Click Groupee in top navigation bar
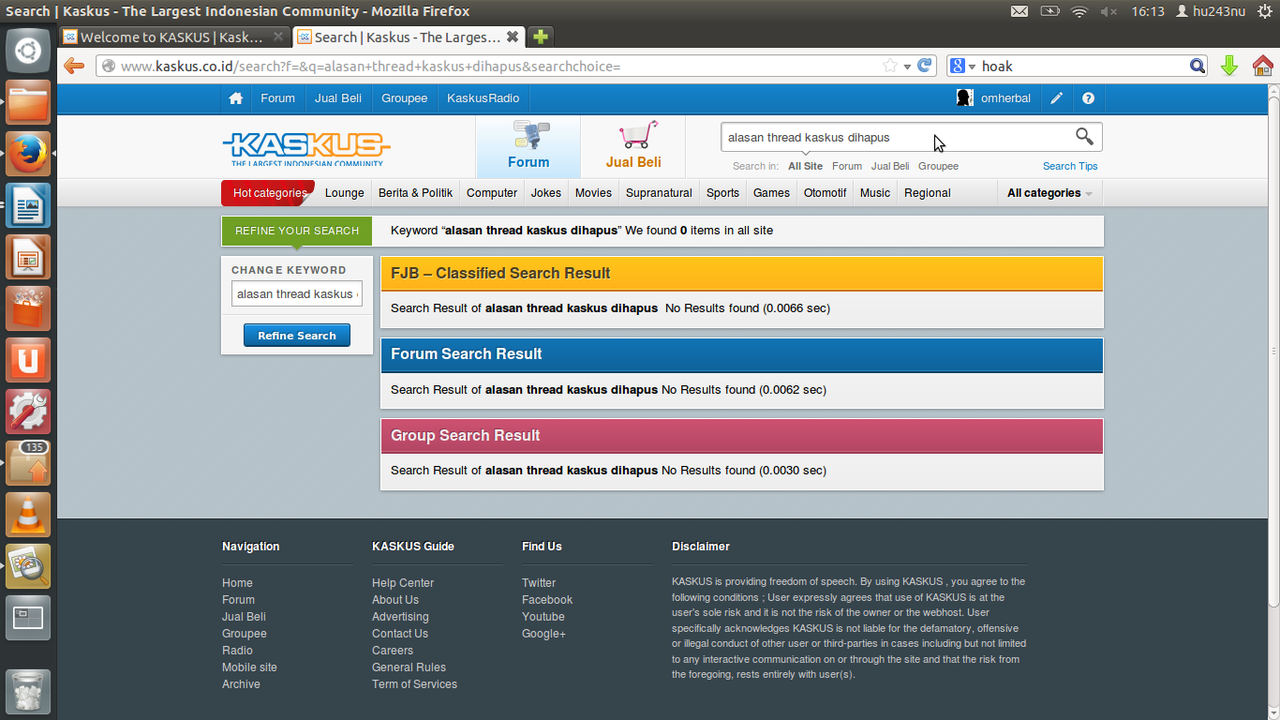Viewport: 1280px width, 720px height. tap(404, 98)
